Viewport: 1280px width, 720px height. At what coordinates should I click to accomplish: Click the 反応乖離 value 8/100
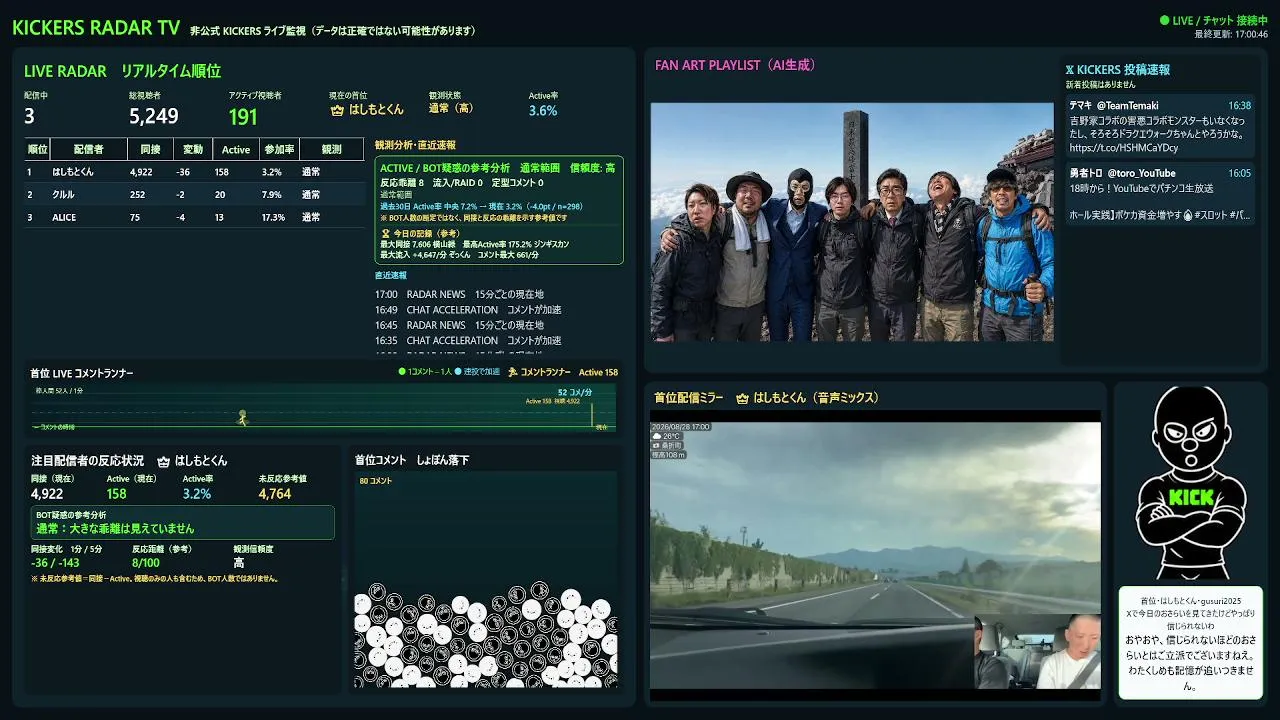click(x=146, y=562)
